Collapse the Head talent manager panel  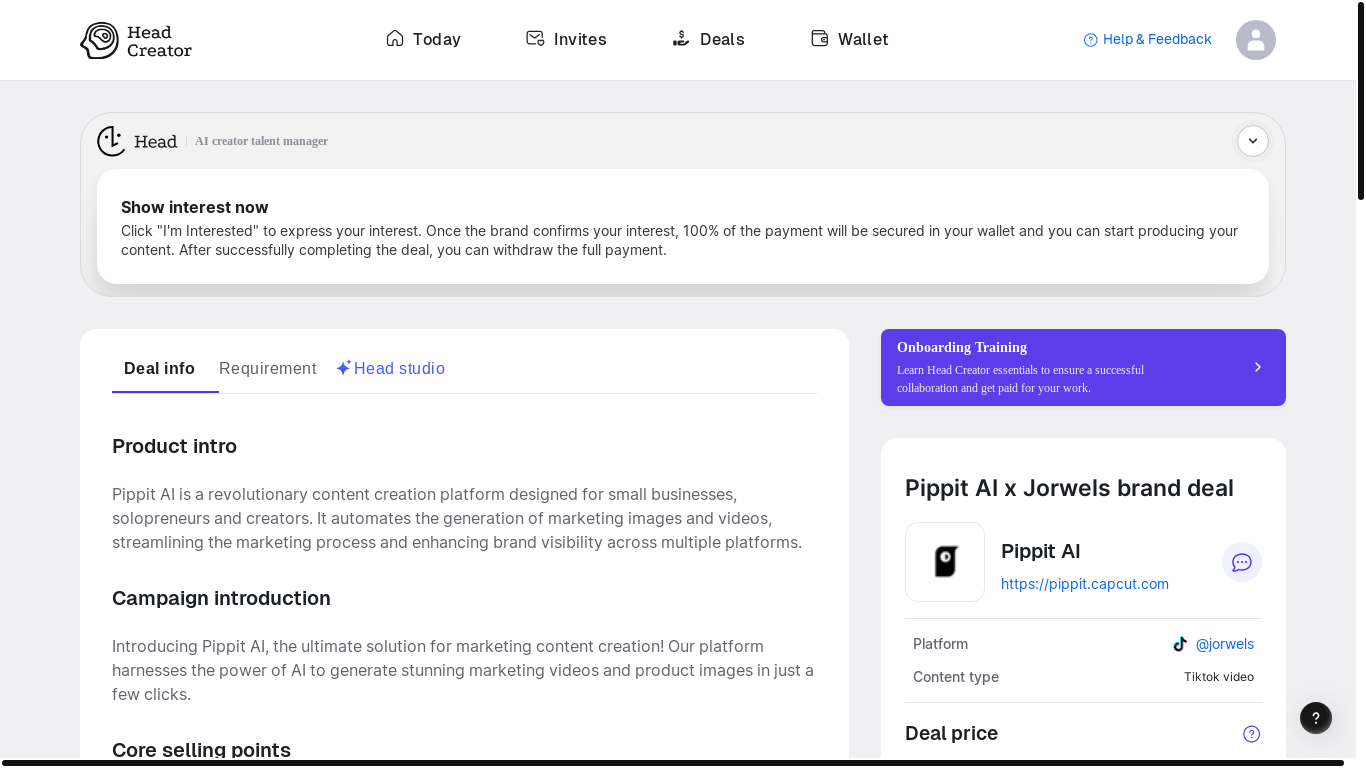pyautogui.click(x=1253, y=141)
